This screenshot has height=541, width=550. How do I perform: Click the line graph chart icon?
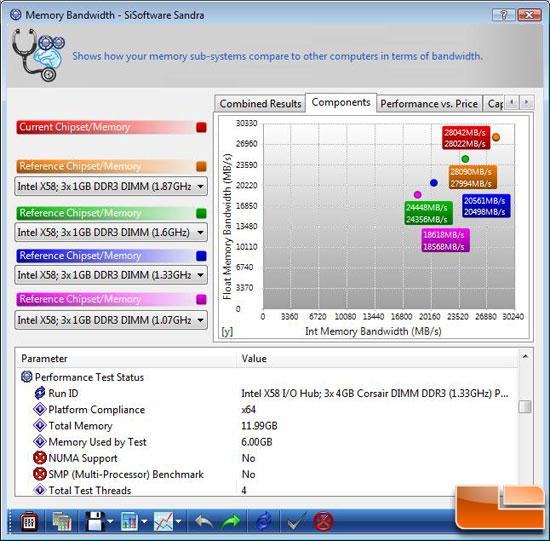pos(163,522)
